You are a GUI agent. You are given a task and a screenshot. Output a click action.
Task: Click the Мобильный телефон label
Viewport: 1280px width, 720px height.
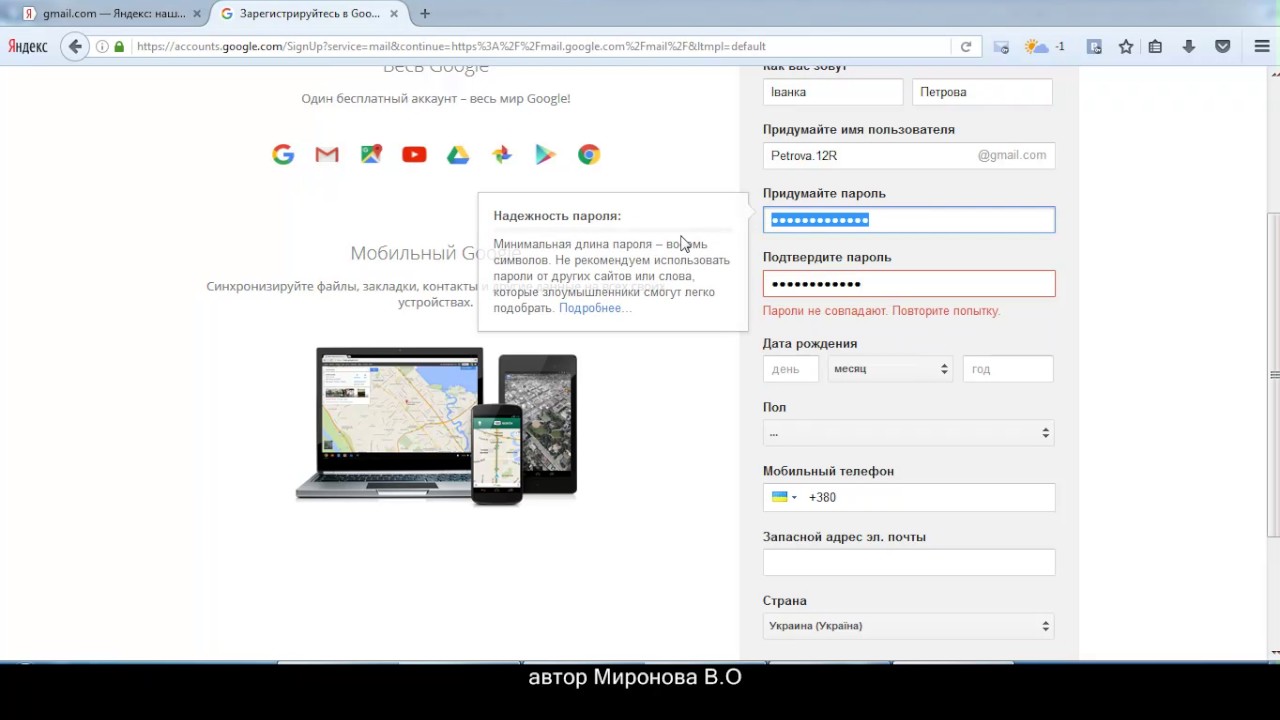[828, 471]
